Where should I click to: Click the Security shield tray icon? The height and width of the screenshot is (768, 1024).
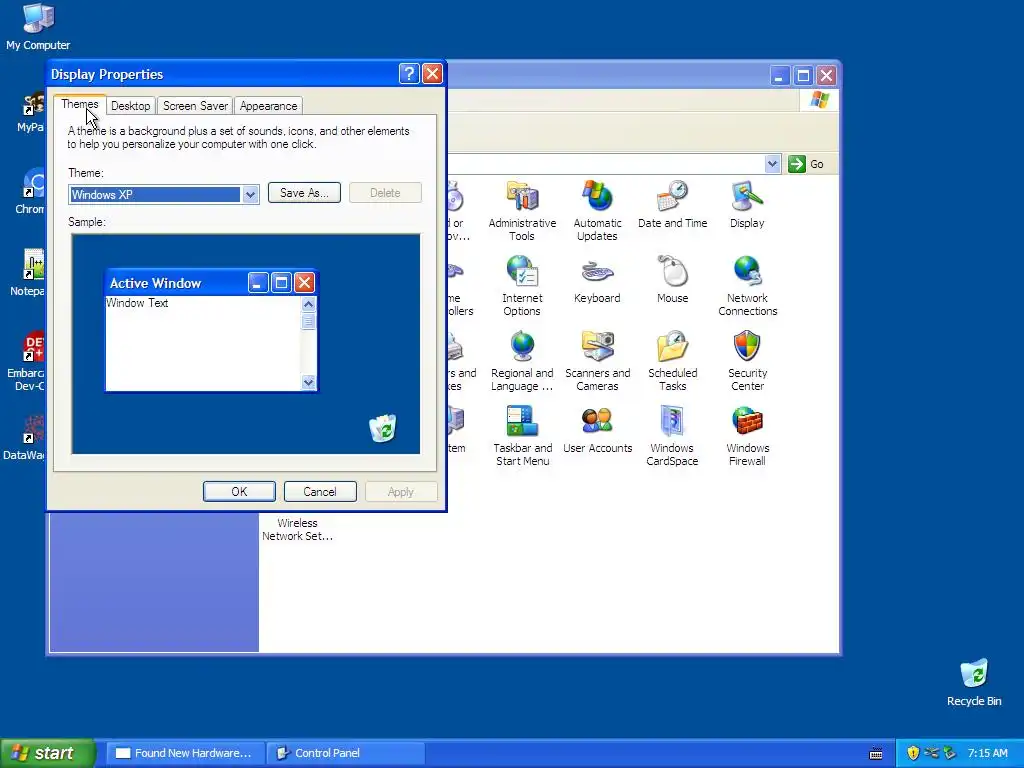[x=913, y=753]
